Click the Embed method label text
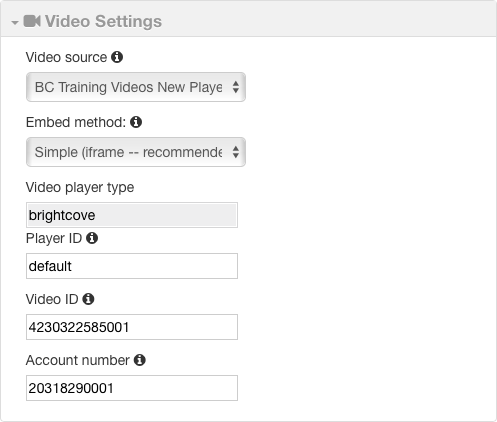497x422 pixels. tap(76, 122)
